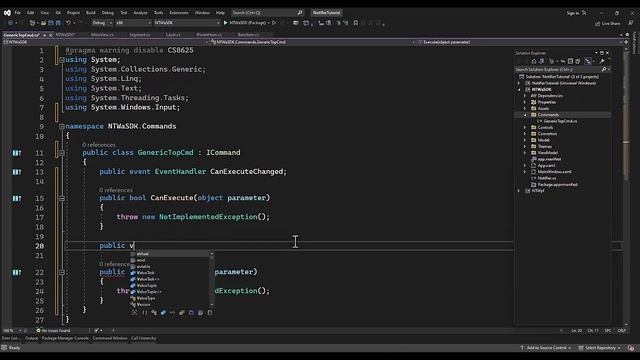Collapse CanExecute method block
This screenshot has width=640, height=360.
[62, 198]
